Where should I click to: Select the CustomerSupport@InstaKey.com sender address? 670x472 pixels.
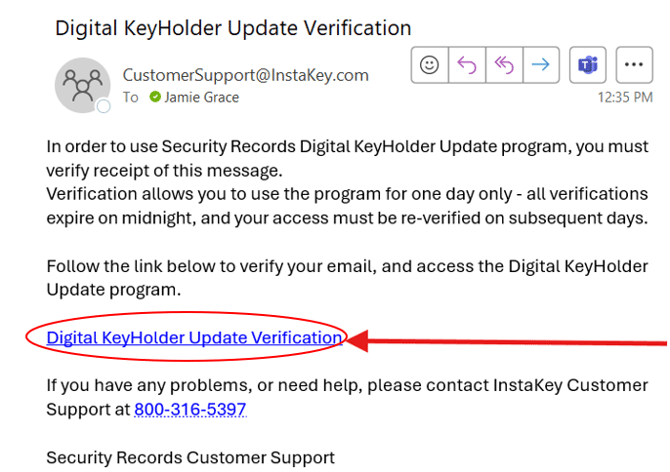(x=245, y=75)
